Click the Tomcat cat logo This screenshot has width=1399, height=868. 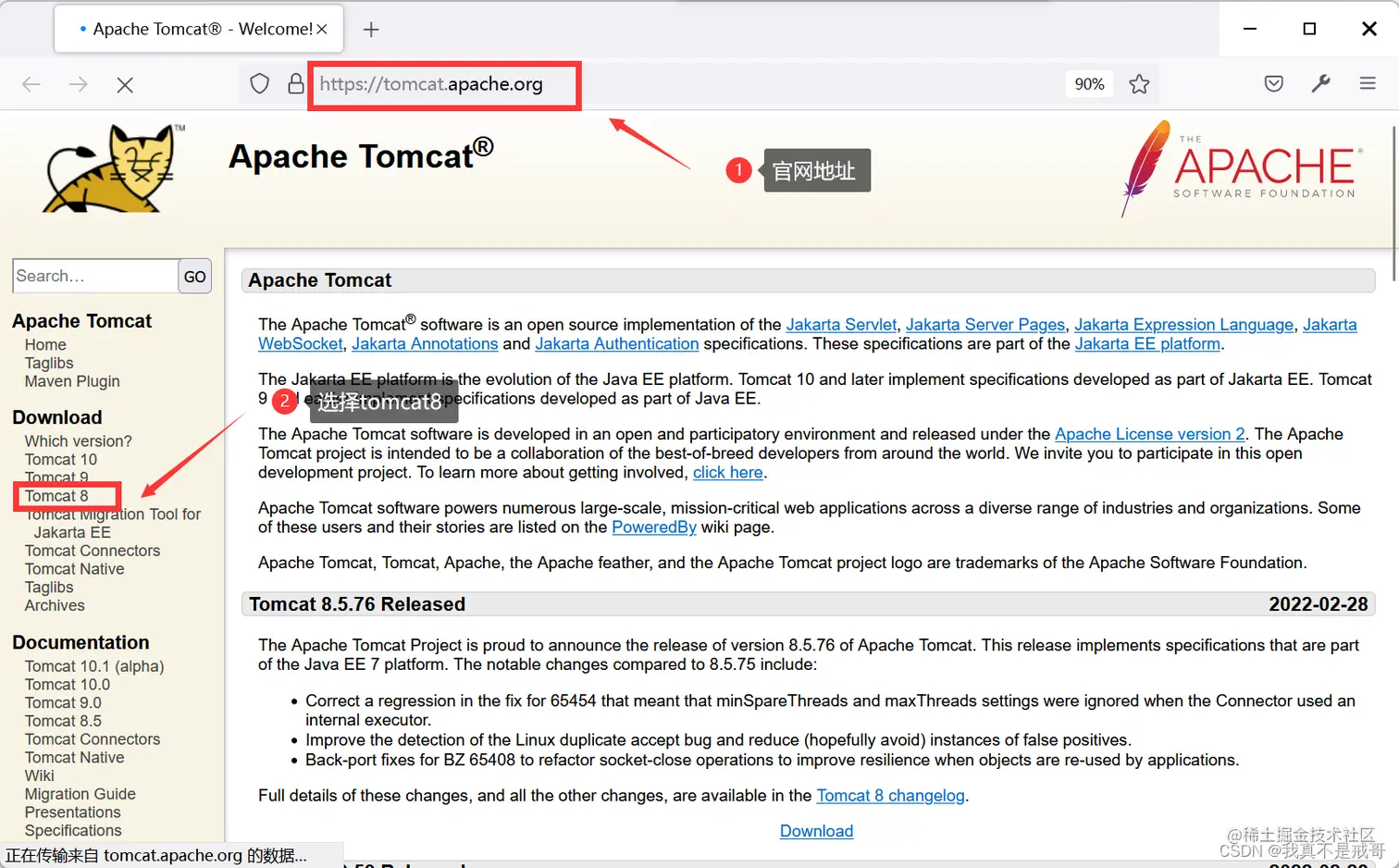[x=113, y=168]
